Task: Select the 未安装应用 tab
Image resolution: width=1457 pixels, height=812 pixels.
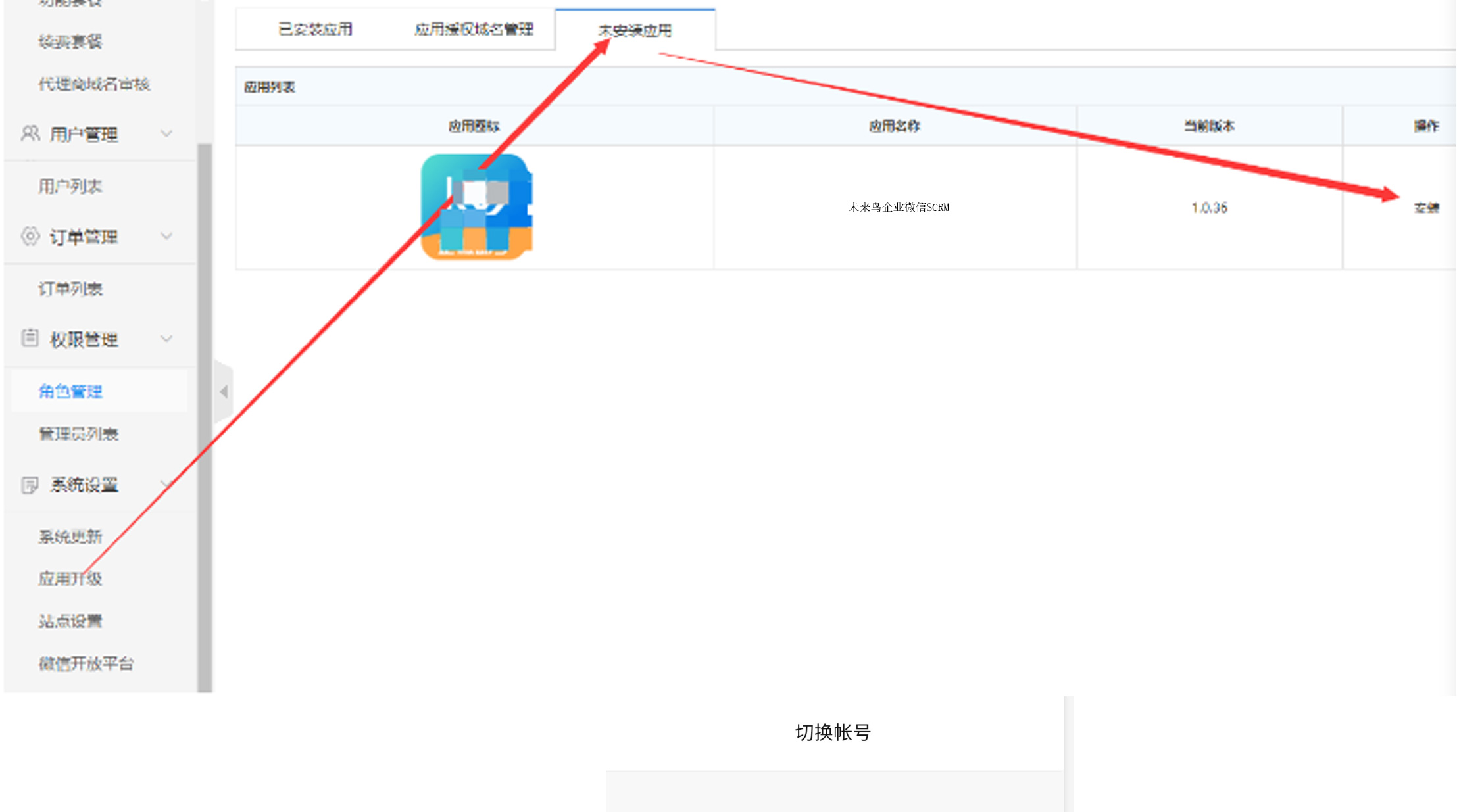Action: point(635,30)
